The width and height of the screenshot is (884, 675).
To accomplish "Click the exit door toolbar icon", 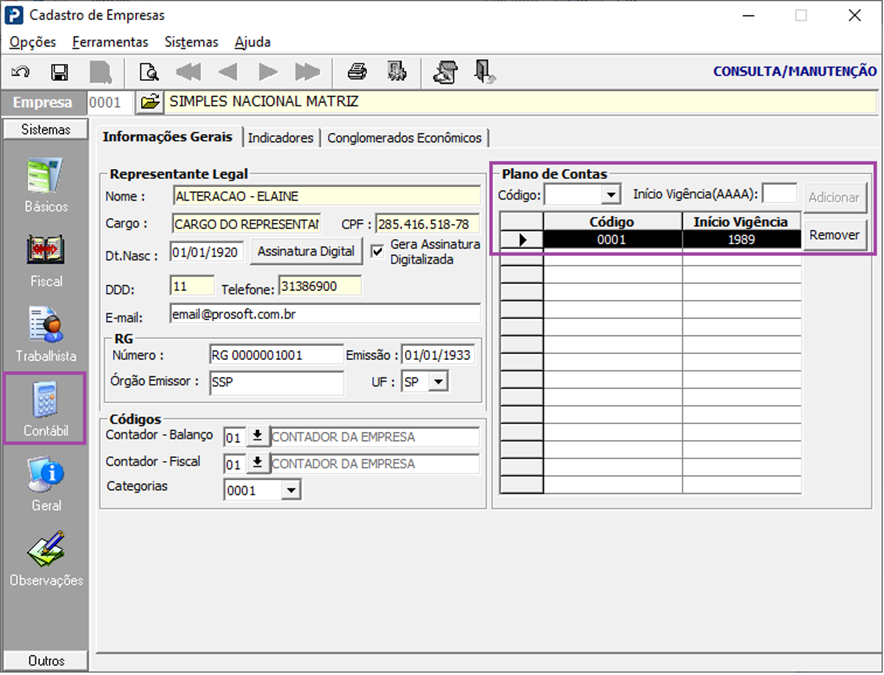I will tap(484, 72).
